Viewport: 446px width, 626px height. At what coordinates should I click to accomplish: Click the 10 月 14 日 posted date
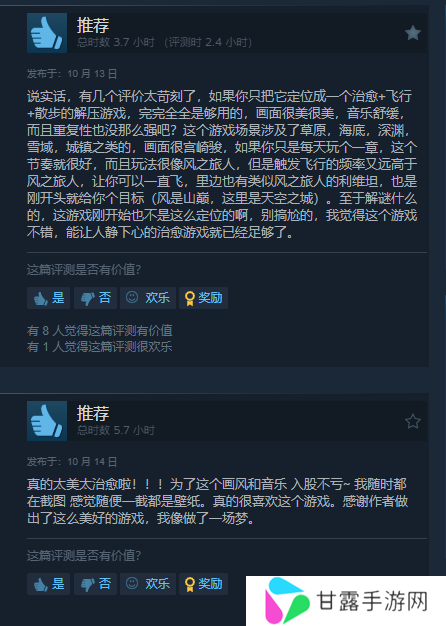click(92, 462)
